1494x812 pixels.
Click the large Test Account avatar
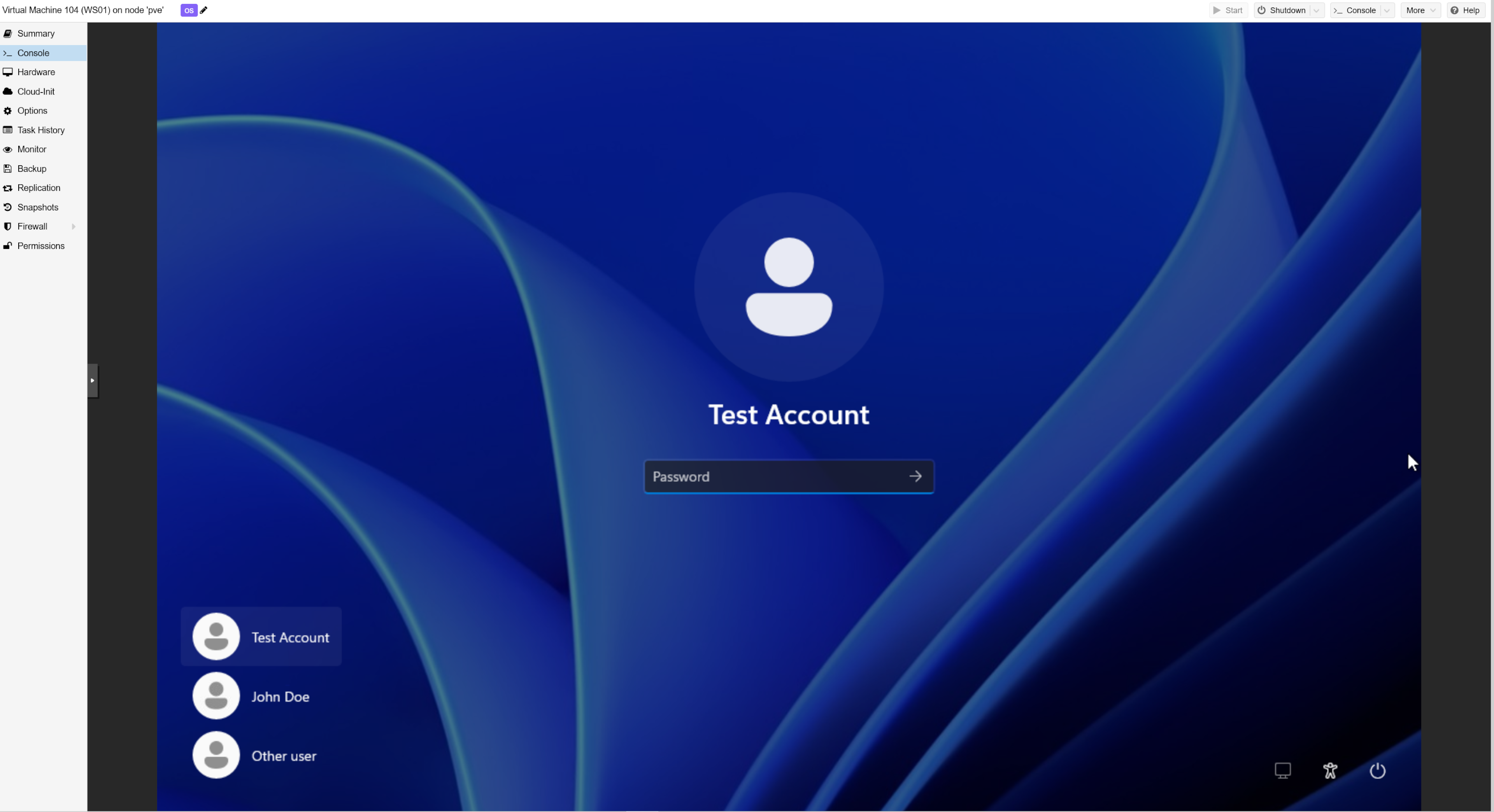tap(789, 287)
